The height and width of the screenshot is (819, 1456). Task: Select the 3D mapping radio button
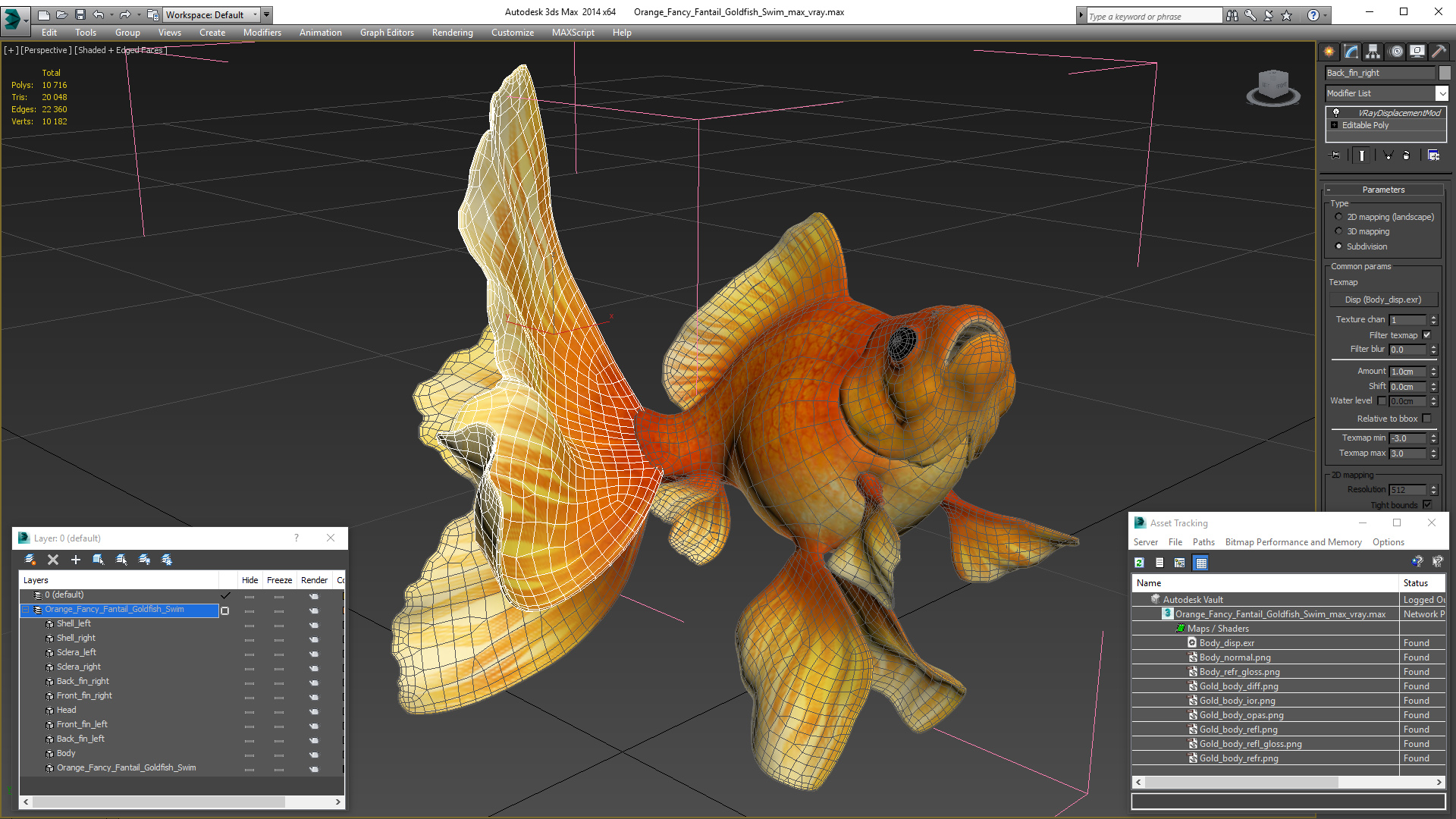coord(1339,231)
